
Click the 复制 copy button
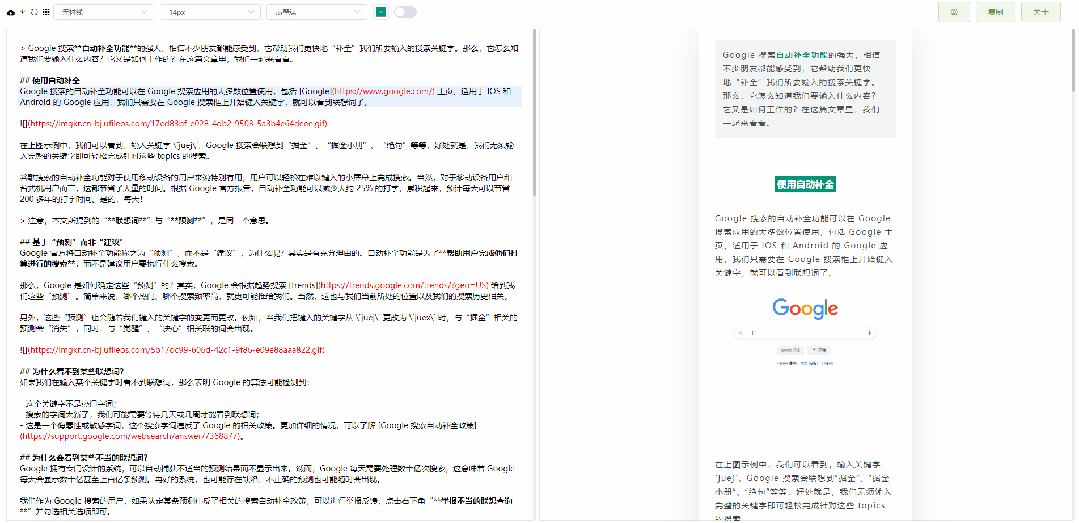point(994,12)
